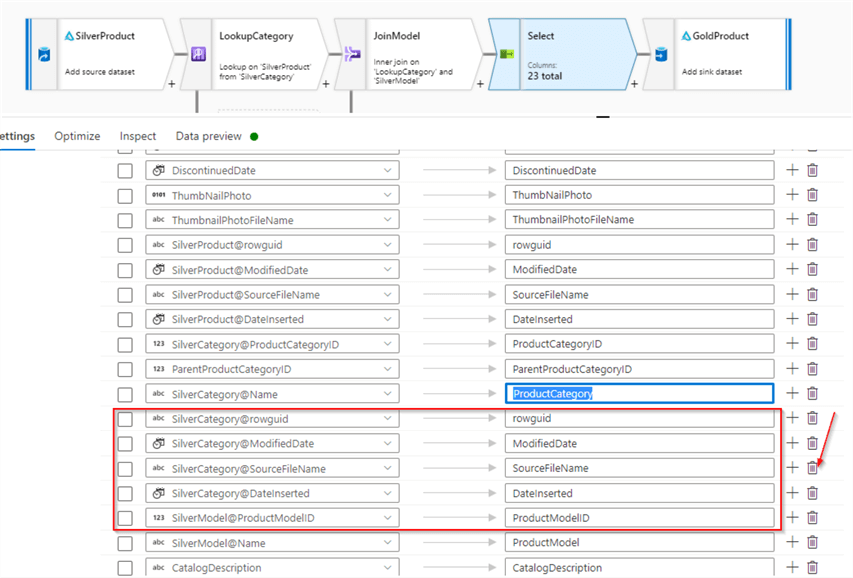This screenshot has height=578, width=853.
Task: Open the dropdown for SilverCategory@Name column
Action: point(388,393)
